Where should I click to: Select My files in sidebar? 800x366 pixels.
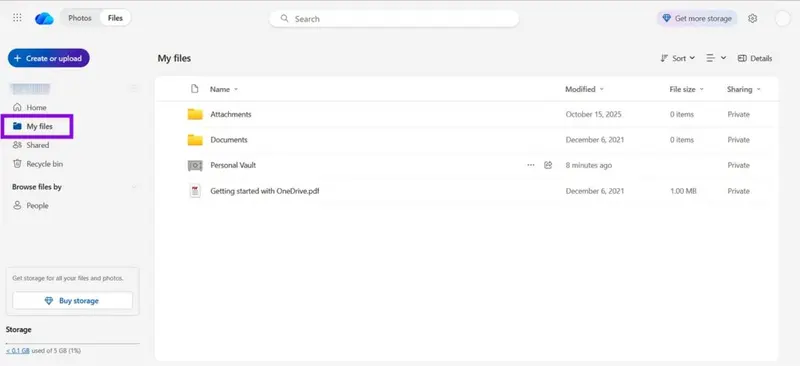click(38, 126)
